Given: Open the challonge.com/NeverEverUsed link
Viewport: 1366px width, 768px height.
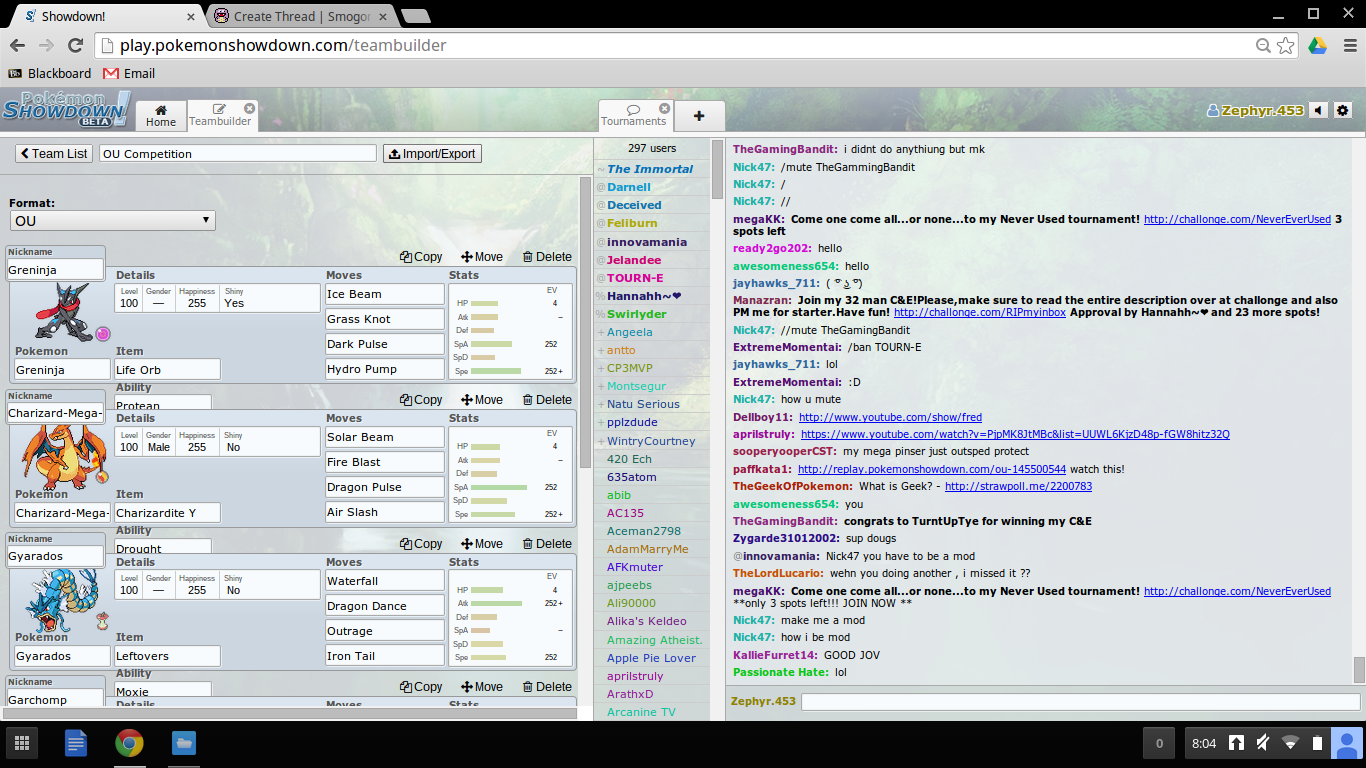Looking at the screenshot, I should click(x=1237, y=219).
